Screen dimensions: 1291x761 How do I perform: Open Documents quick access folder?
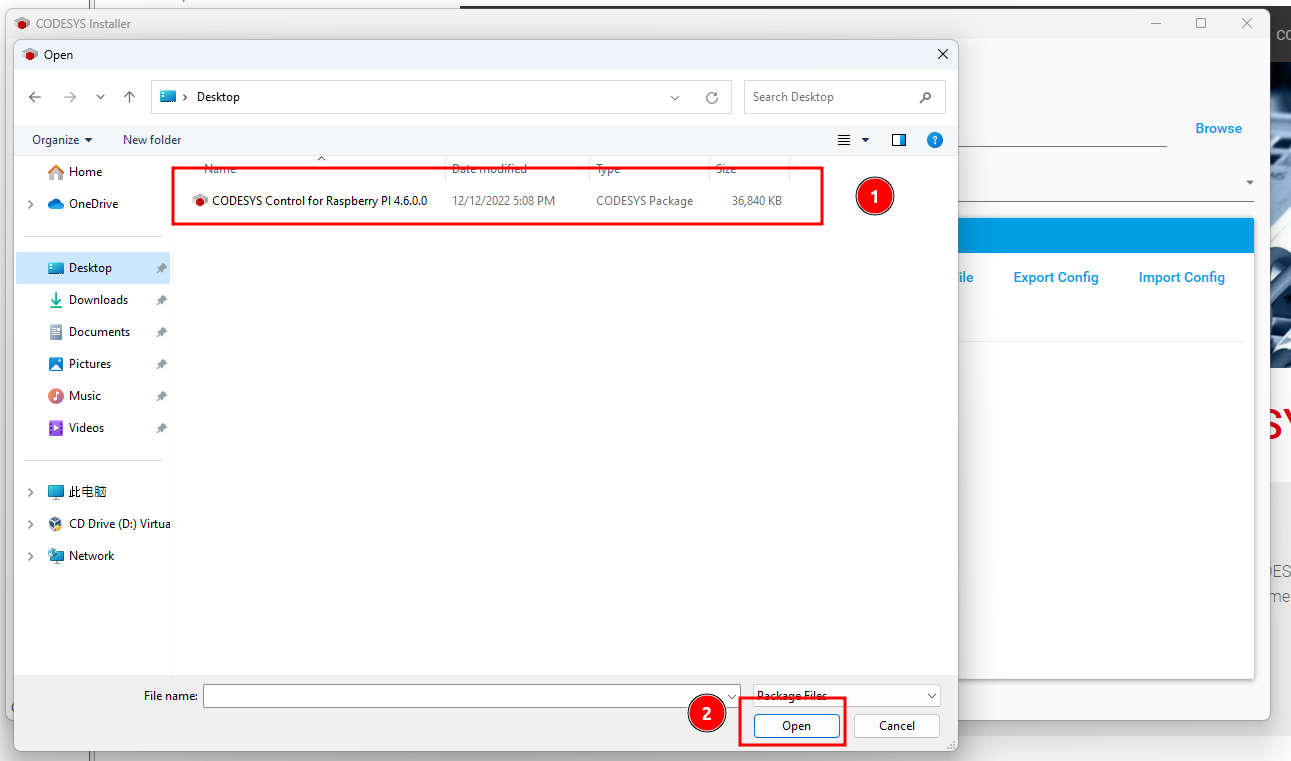click(99, 332)
